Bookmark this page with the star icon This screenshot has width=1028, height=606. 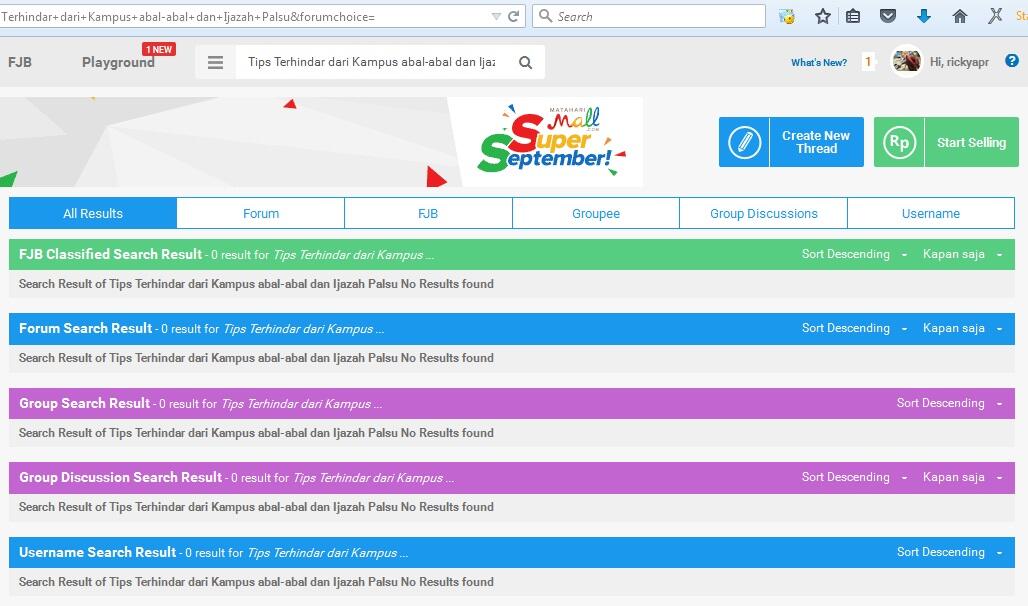[823, 16]
